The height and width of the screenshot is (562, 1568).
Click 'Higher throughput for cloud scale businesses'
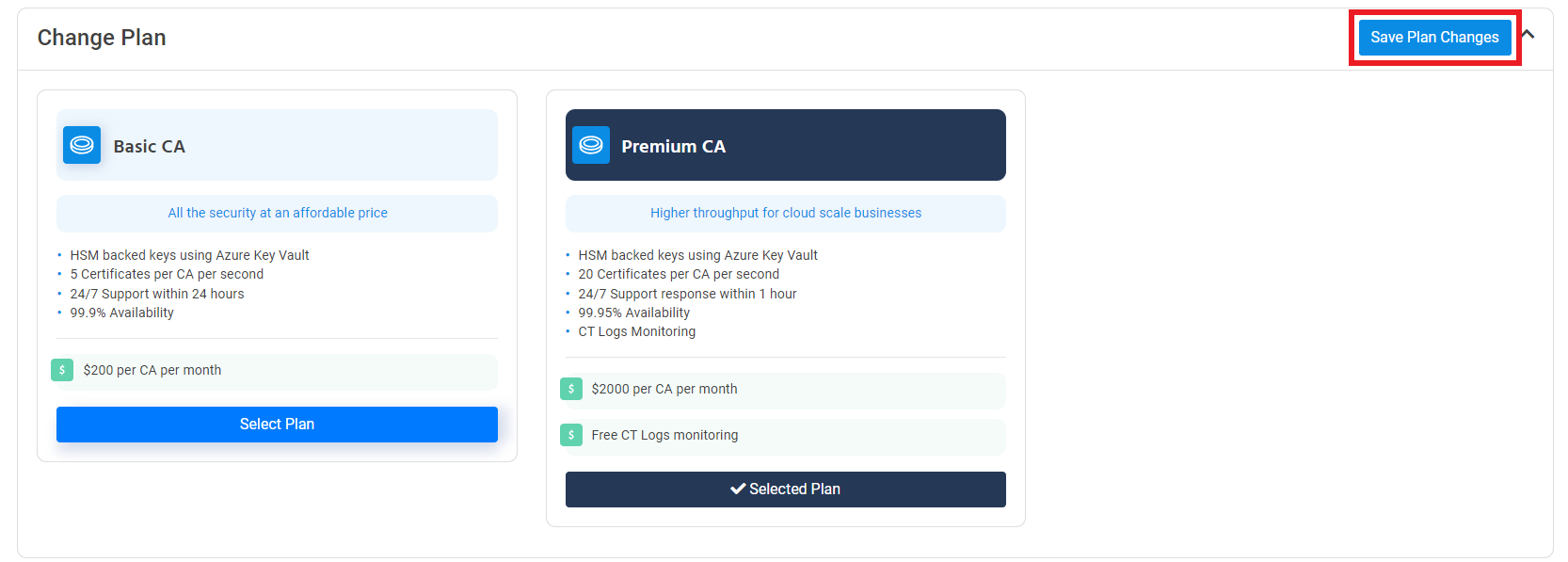[786, 213]
